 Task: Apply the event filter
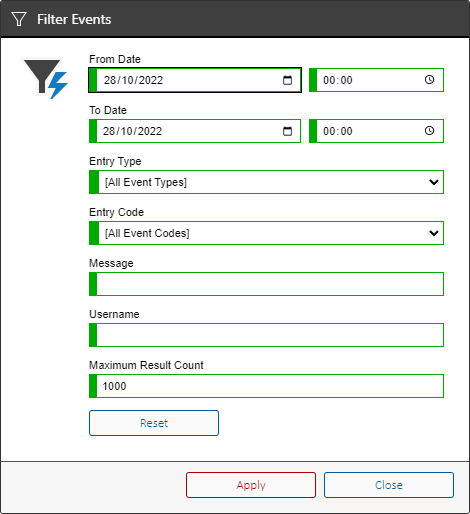point(251,485)
